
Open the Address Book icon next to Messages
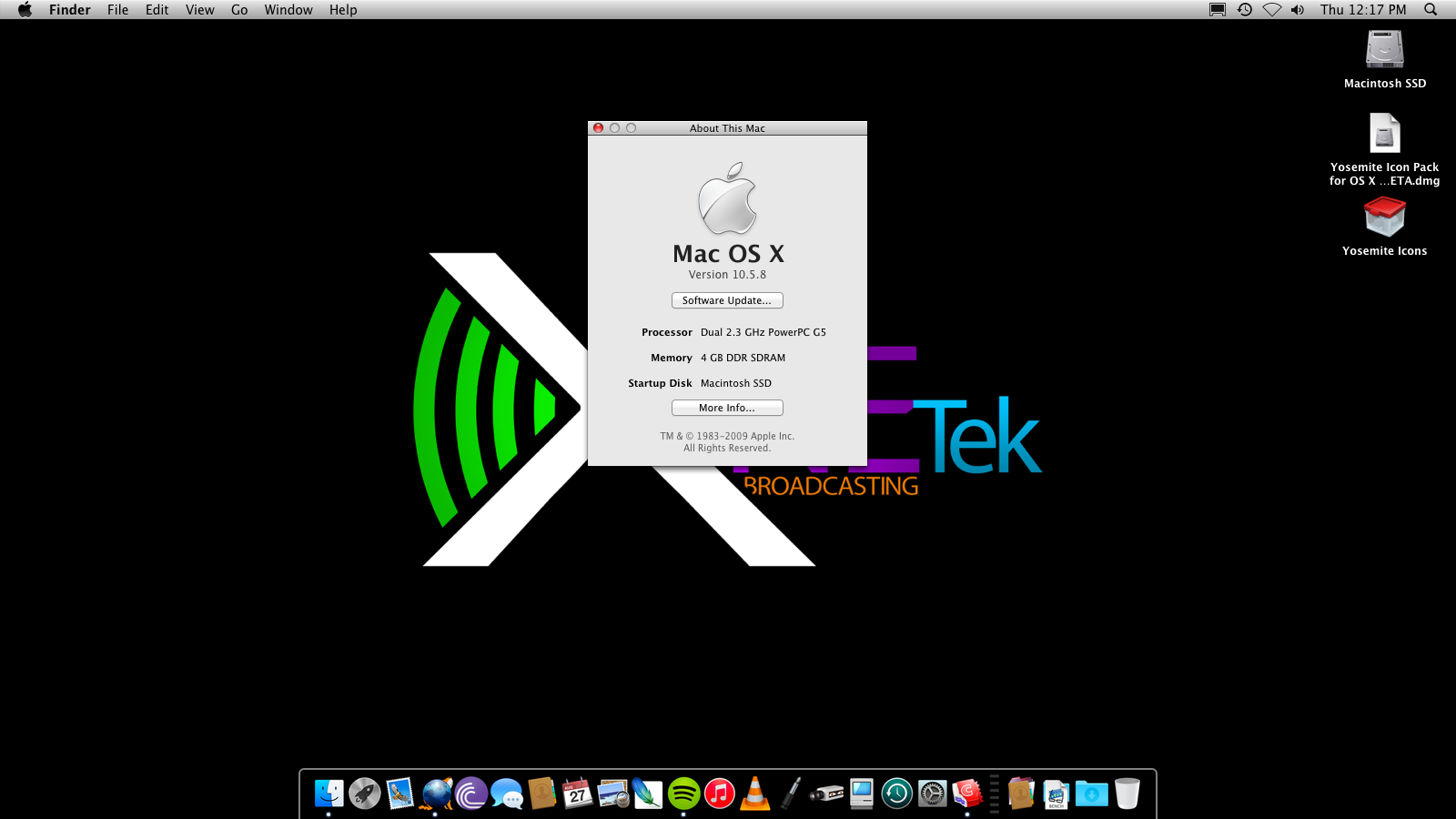(542, 794)
